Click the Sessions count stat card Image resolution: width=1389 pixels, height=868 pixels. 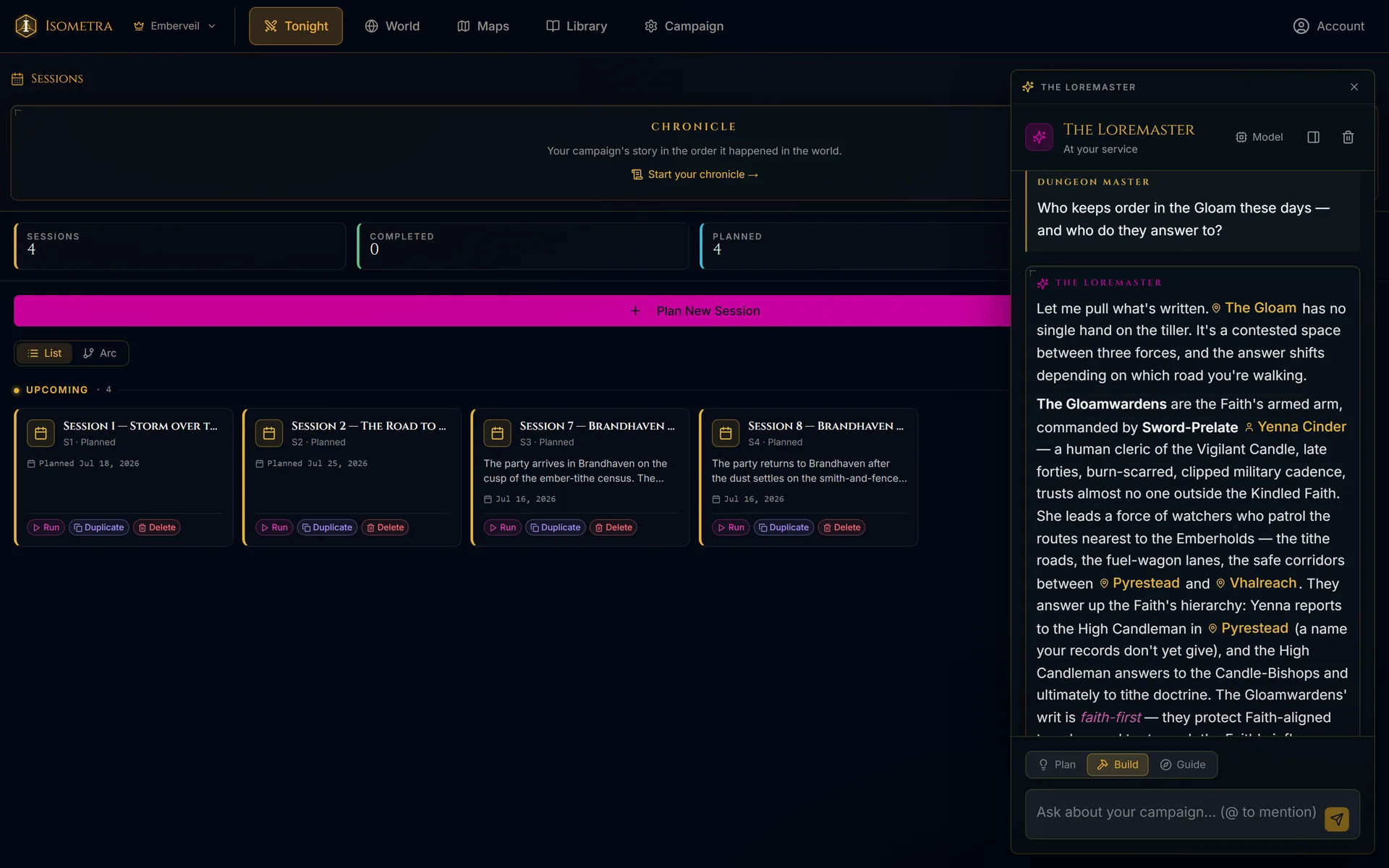pos(180,246)
